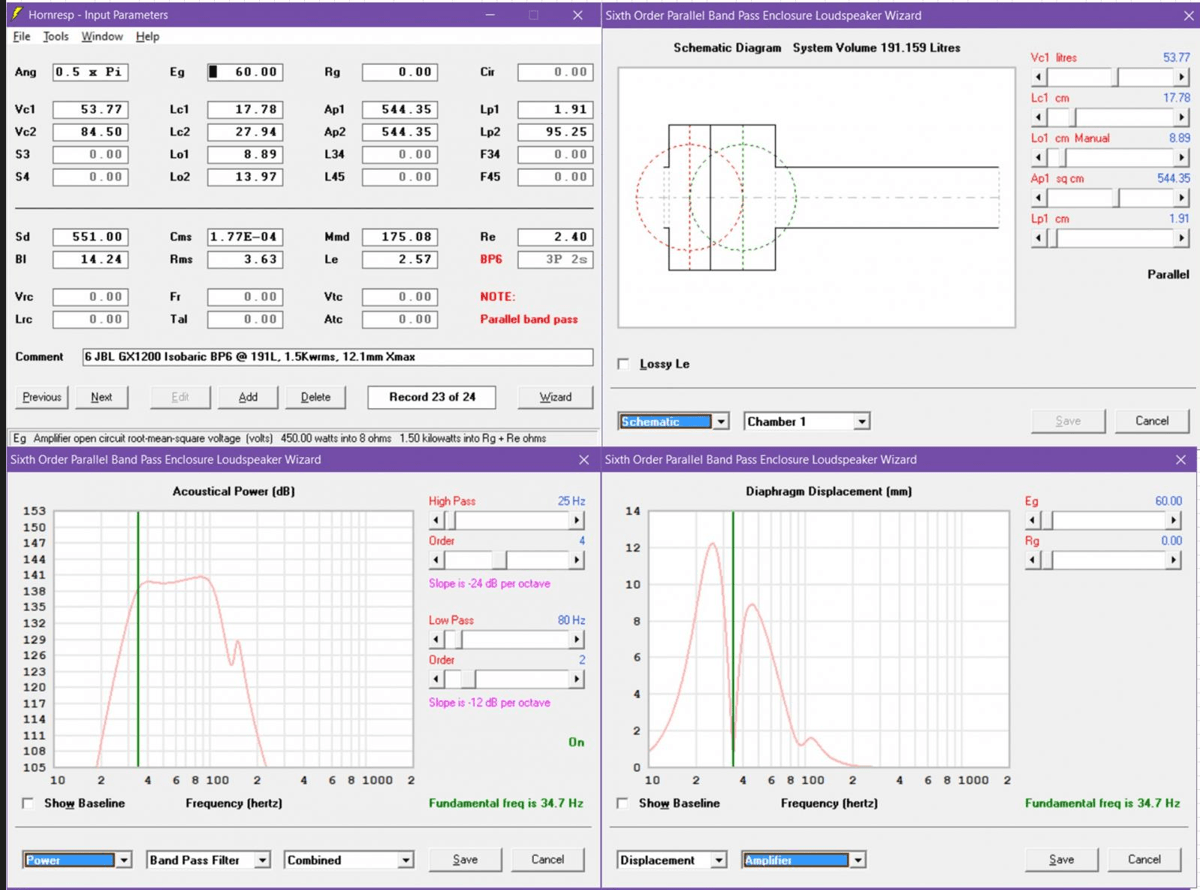Screen dimensions: 1200x890
Task: Click the Vc1 litres slider left arrow
Action: (x=1037, y=77)
